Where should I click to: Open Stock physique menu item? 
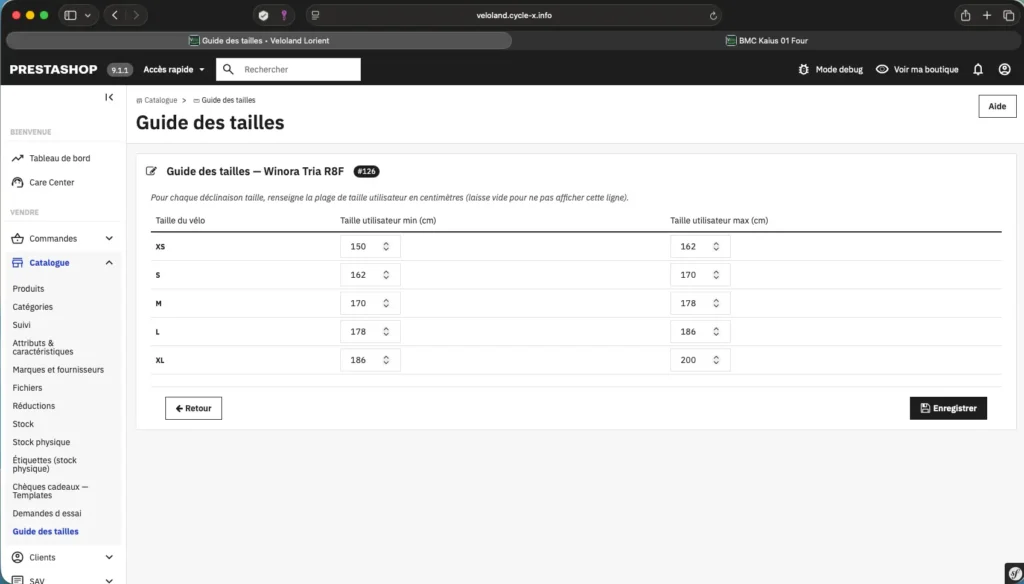41,442
